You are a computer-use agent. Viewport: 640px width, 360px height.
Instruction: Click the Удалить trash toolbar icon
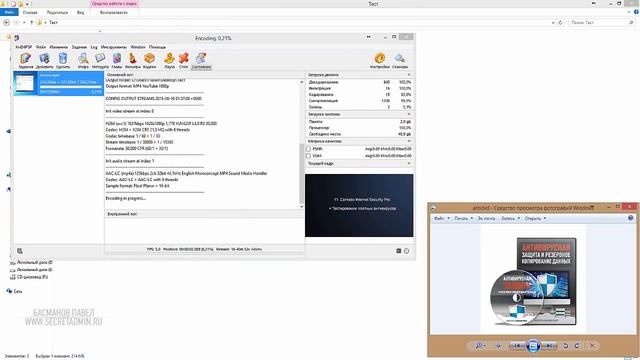pos(63,60)
